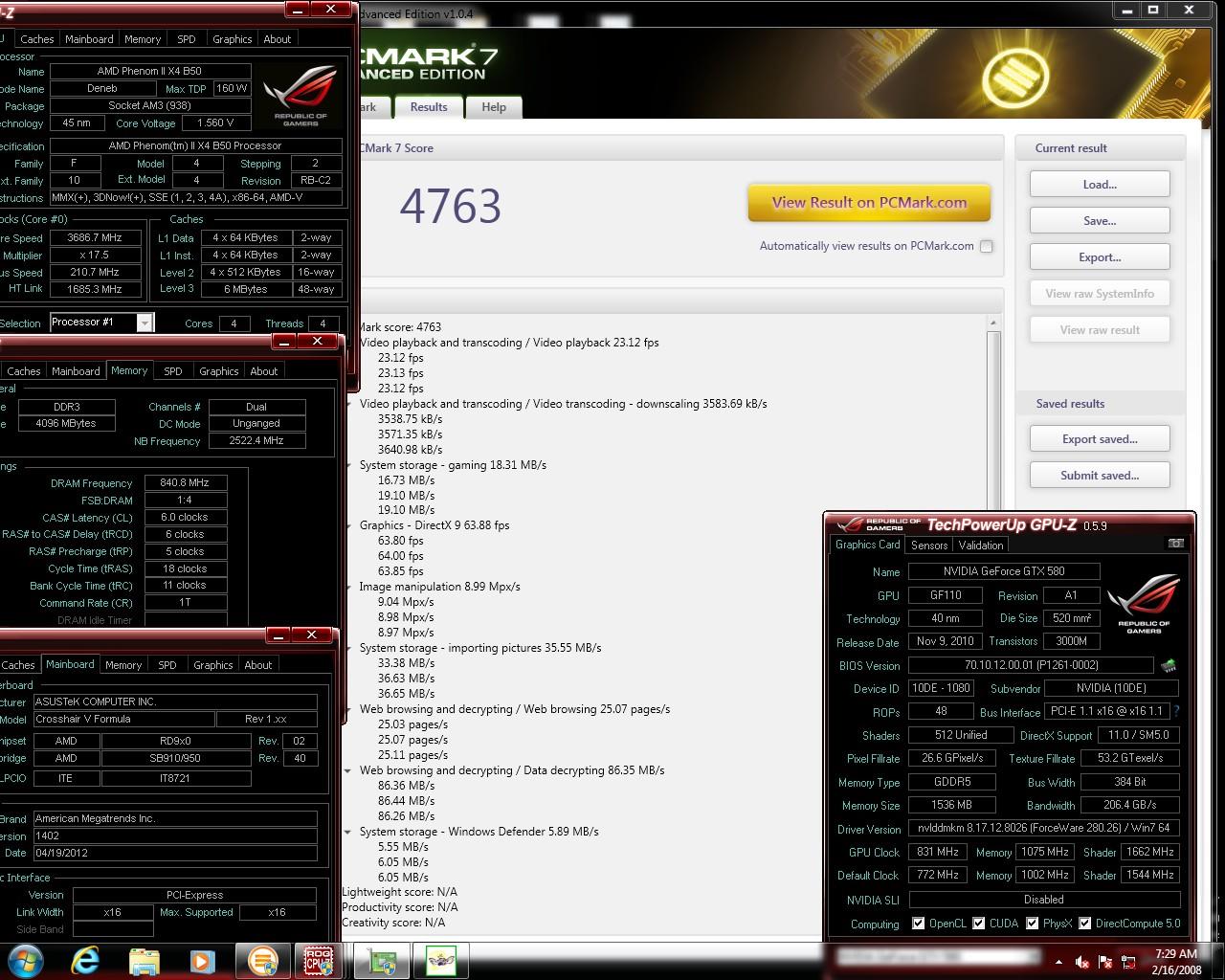The image size is (1225, 980).
Task: Open Windows Media Player taskbar icon
Action: coord(202,960)
